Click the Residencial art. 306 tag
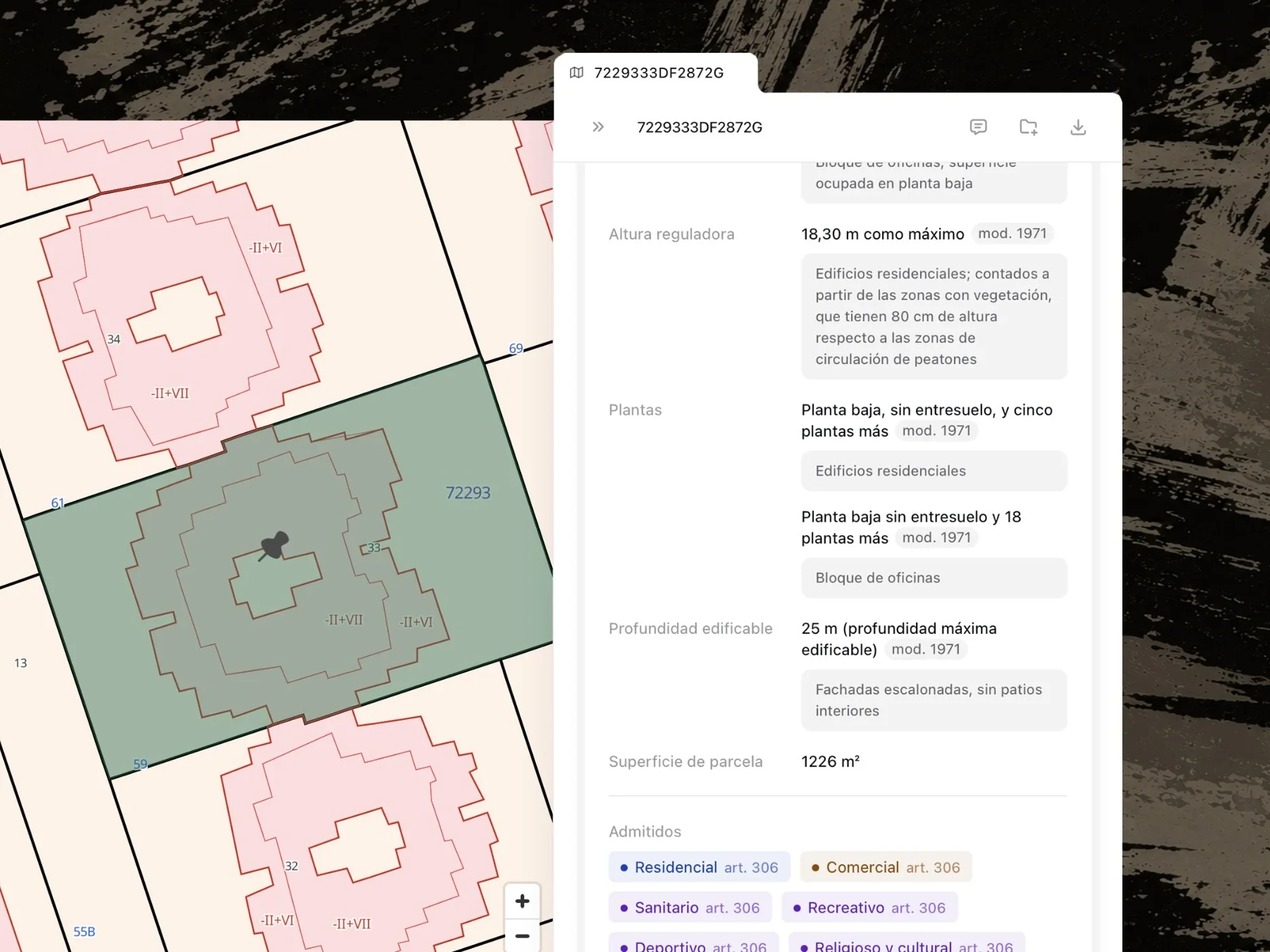 coord(699,867)
